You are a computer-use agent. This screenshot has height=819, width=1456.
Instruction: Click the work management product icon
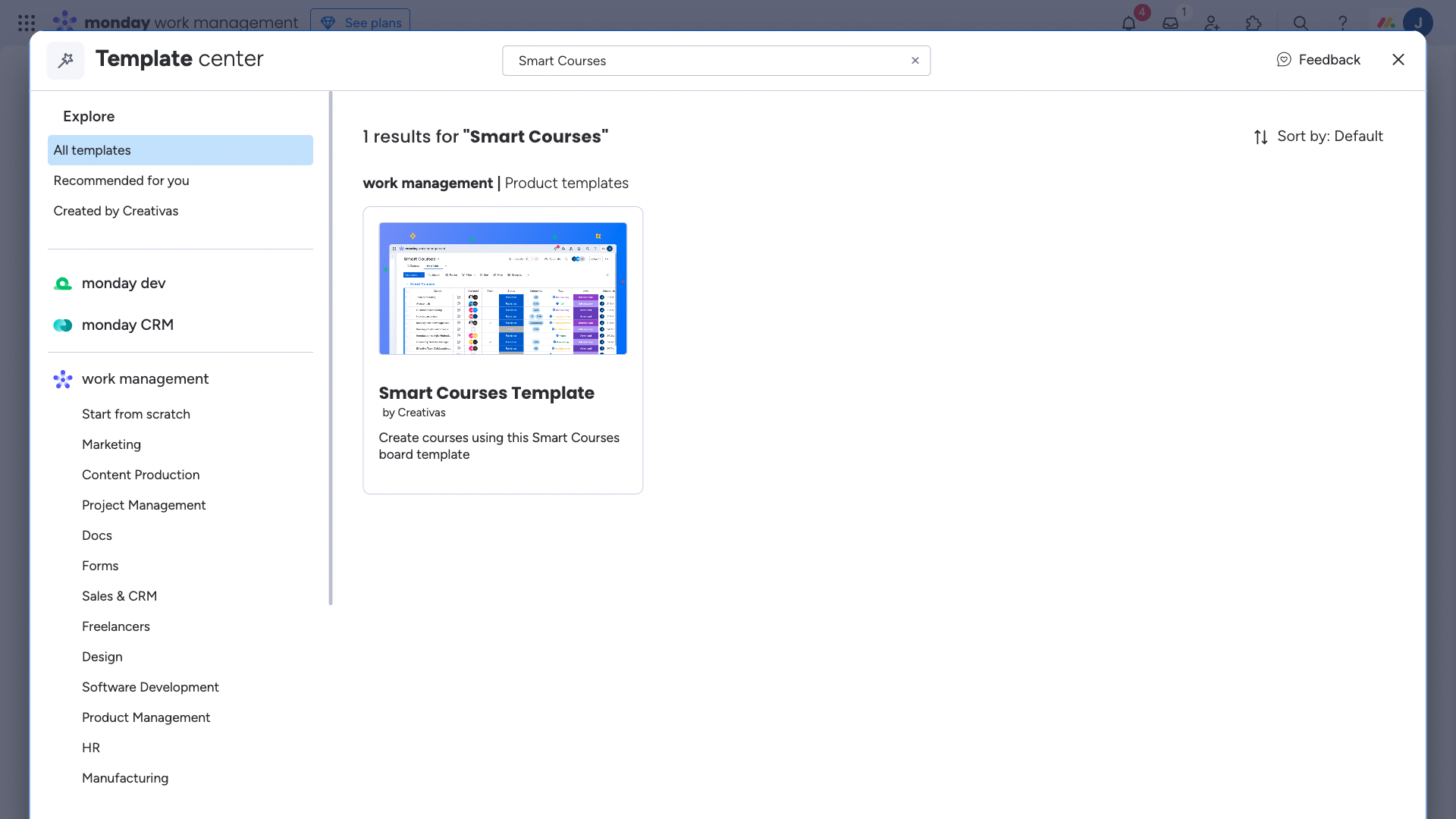63,379
